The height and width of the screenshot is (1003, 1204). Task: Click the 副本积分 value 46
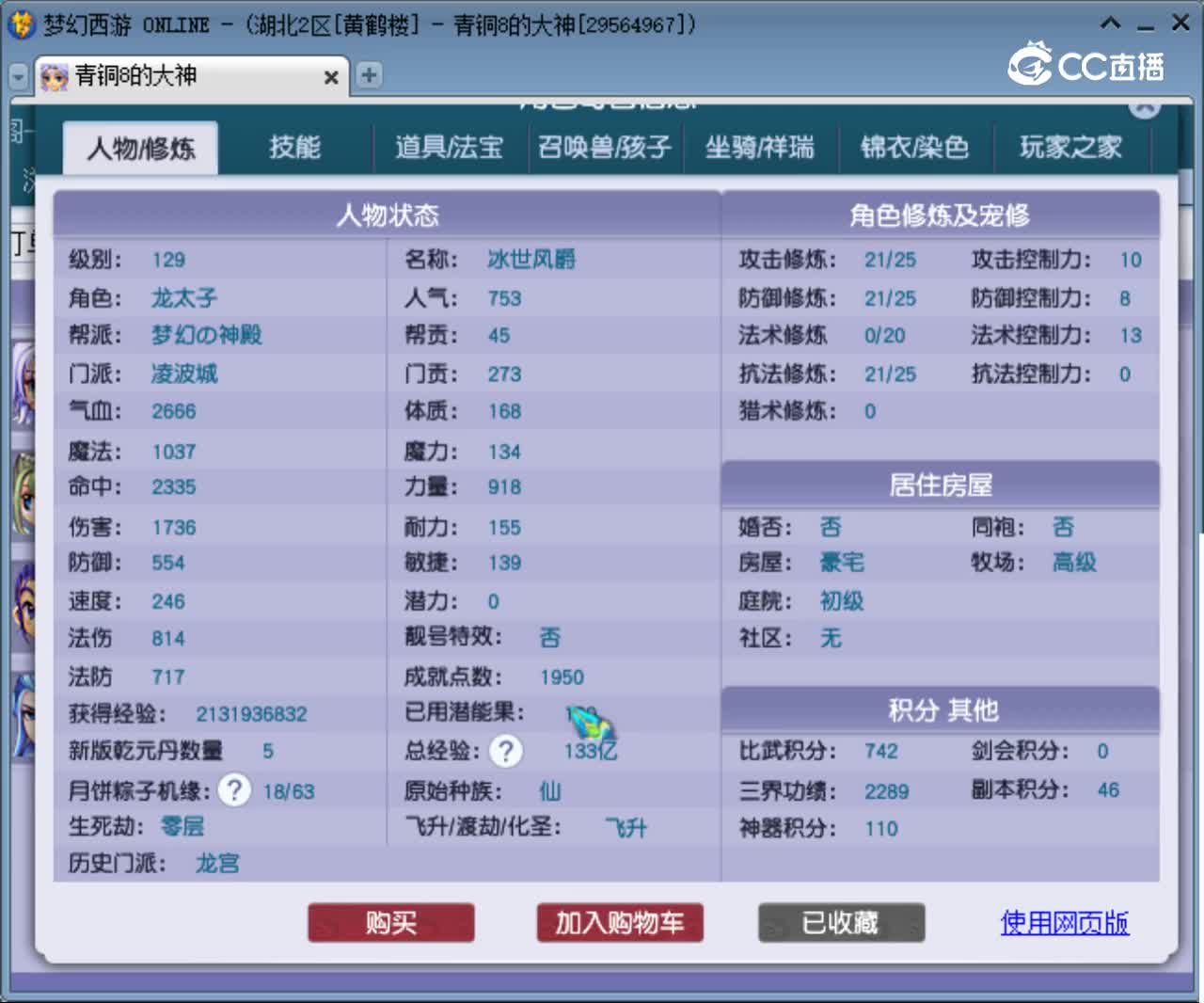[x=1108, y=789]
